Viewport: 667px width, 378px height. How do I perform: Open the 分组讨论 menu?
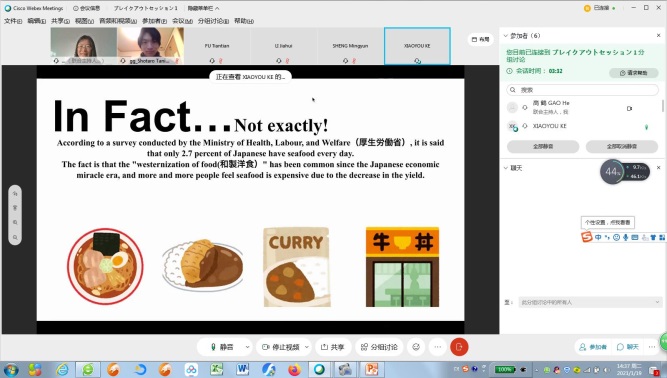213,21
